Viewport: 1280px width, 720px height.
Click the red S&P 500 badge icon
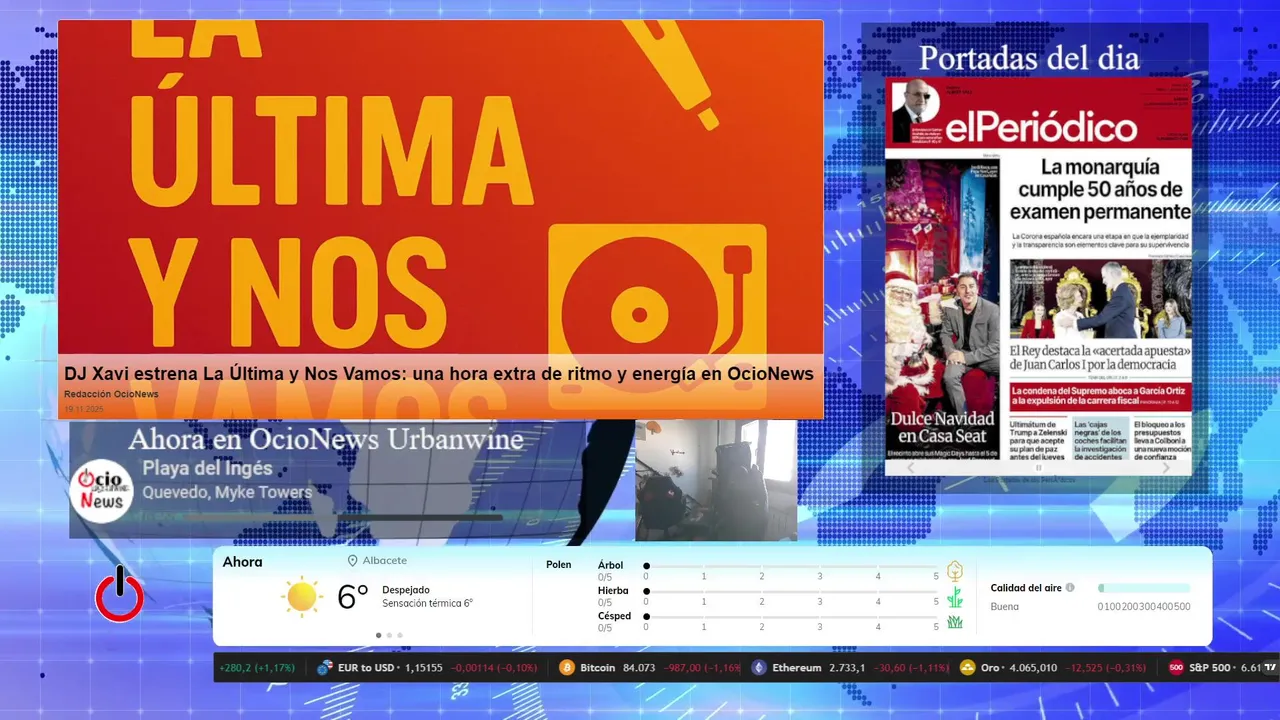[1176, 668]
